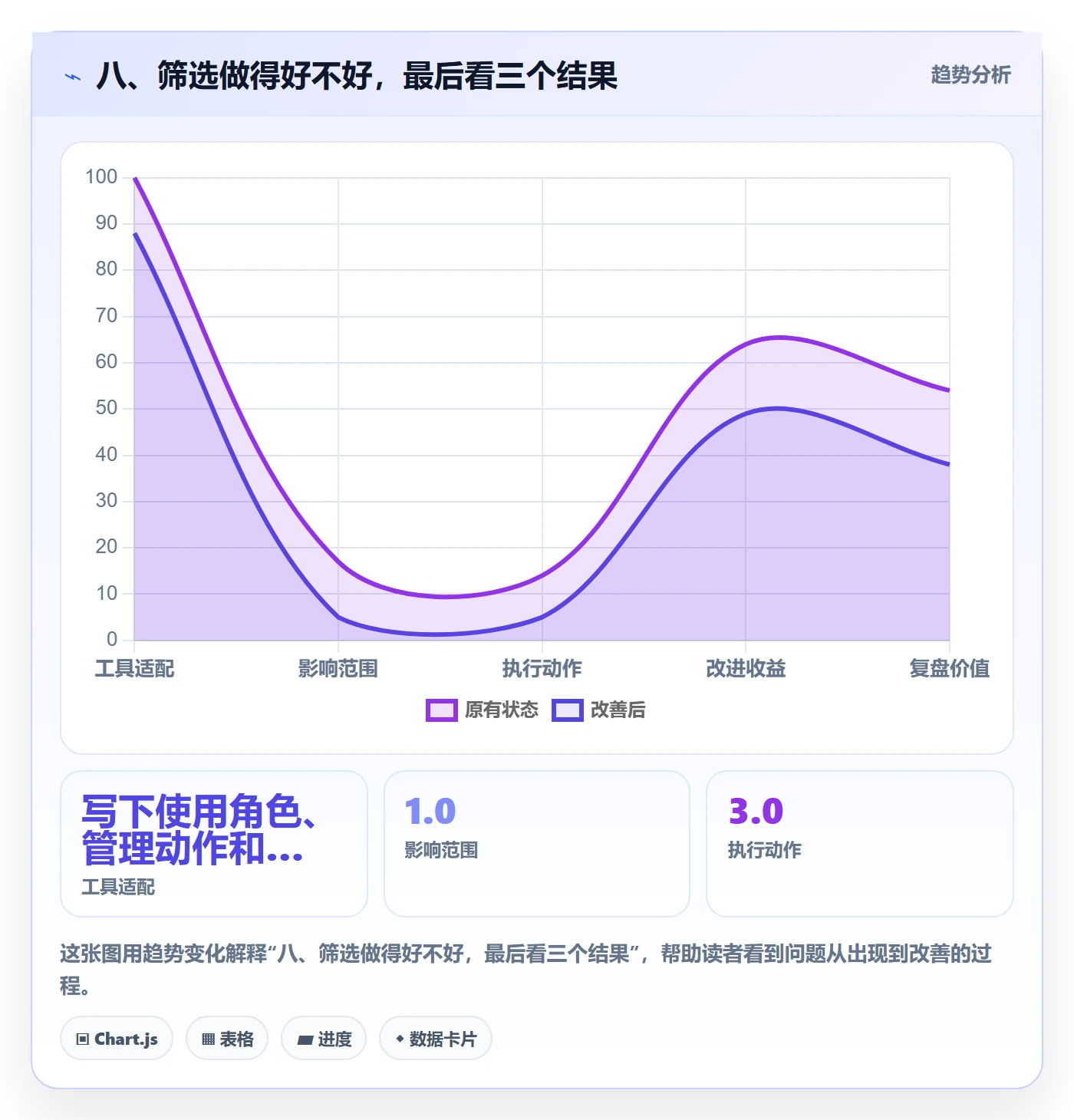This screenshot has height=1120, width=1074.
Task: Click the card title 八、筛选做得好不好
Action: 357,76
